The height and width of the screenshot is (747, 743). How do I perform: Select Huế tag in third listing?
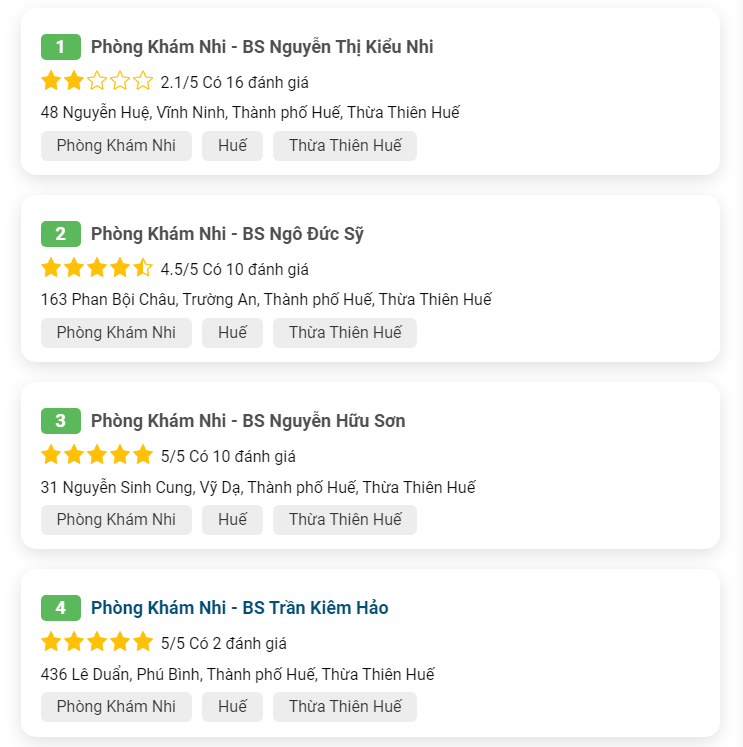232,520
